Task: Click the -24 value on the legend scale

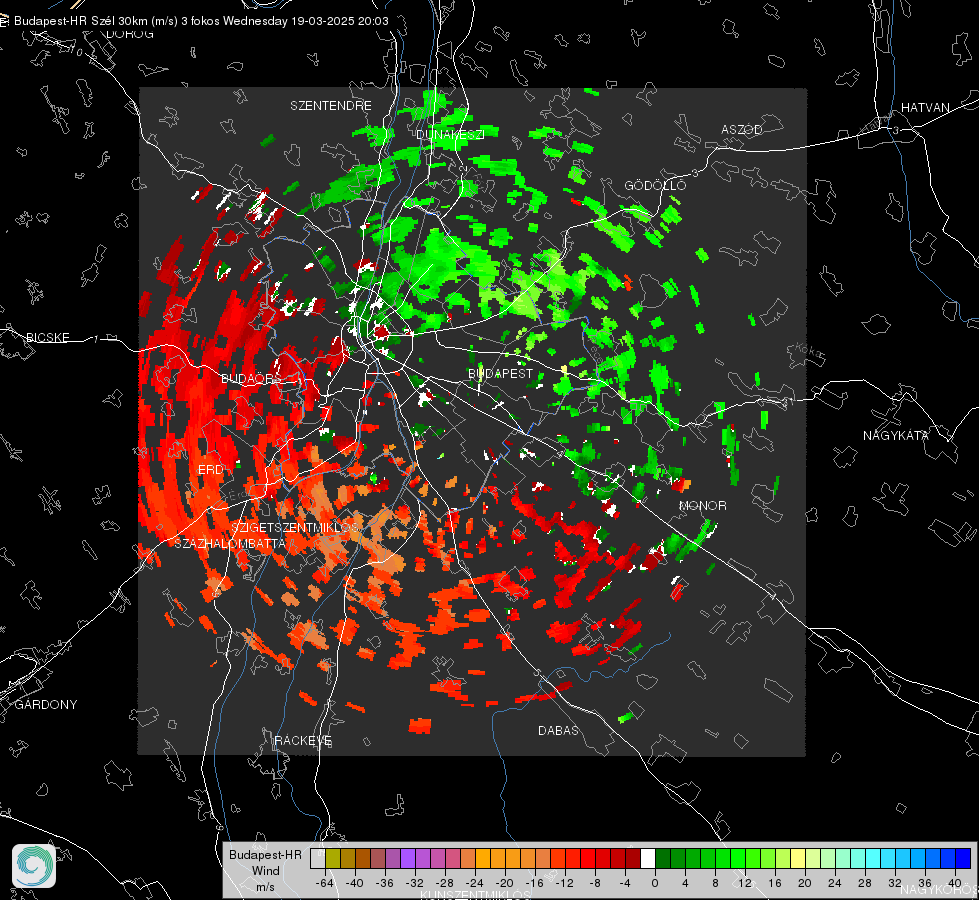Action: point(475,883)
